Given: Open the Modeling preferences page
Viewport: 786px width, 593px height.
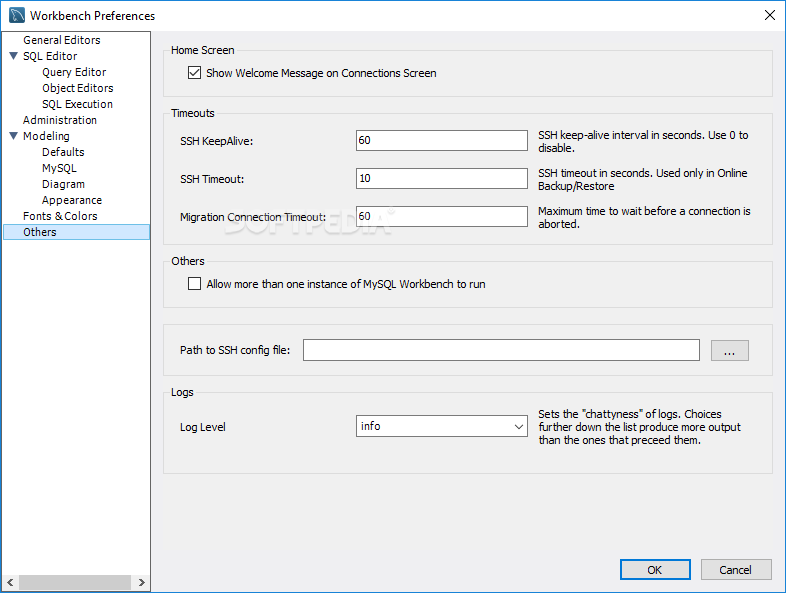Looking at the screenshot, I should pos(46,136).
